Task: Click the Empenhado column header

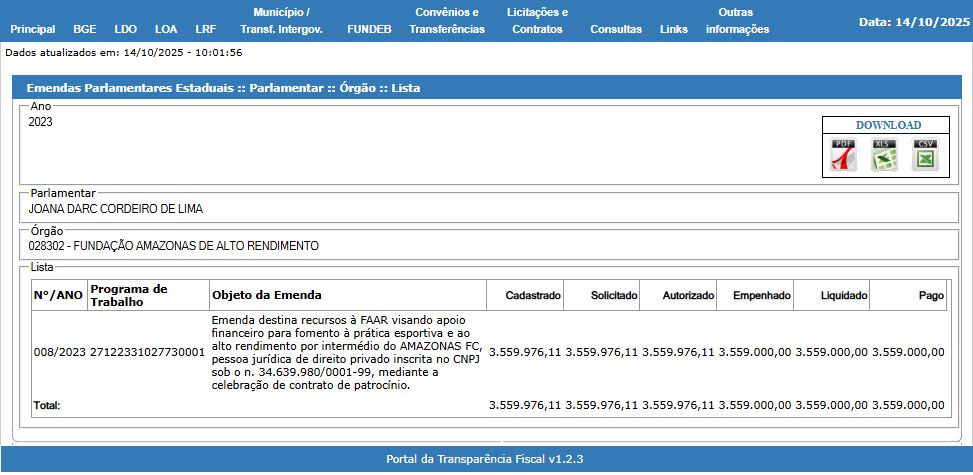Action: click(x=761, y=296)
